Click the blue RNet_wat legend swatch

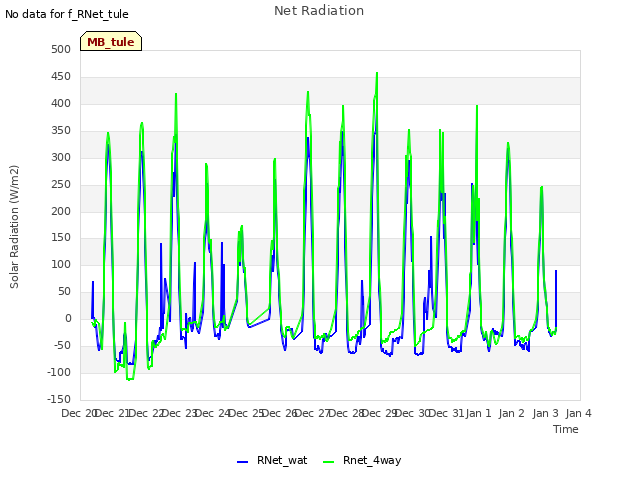[242, 462]
